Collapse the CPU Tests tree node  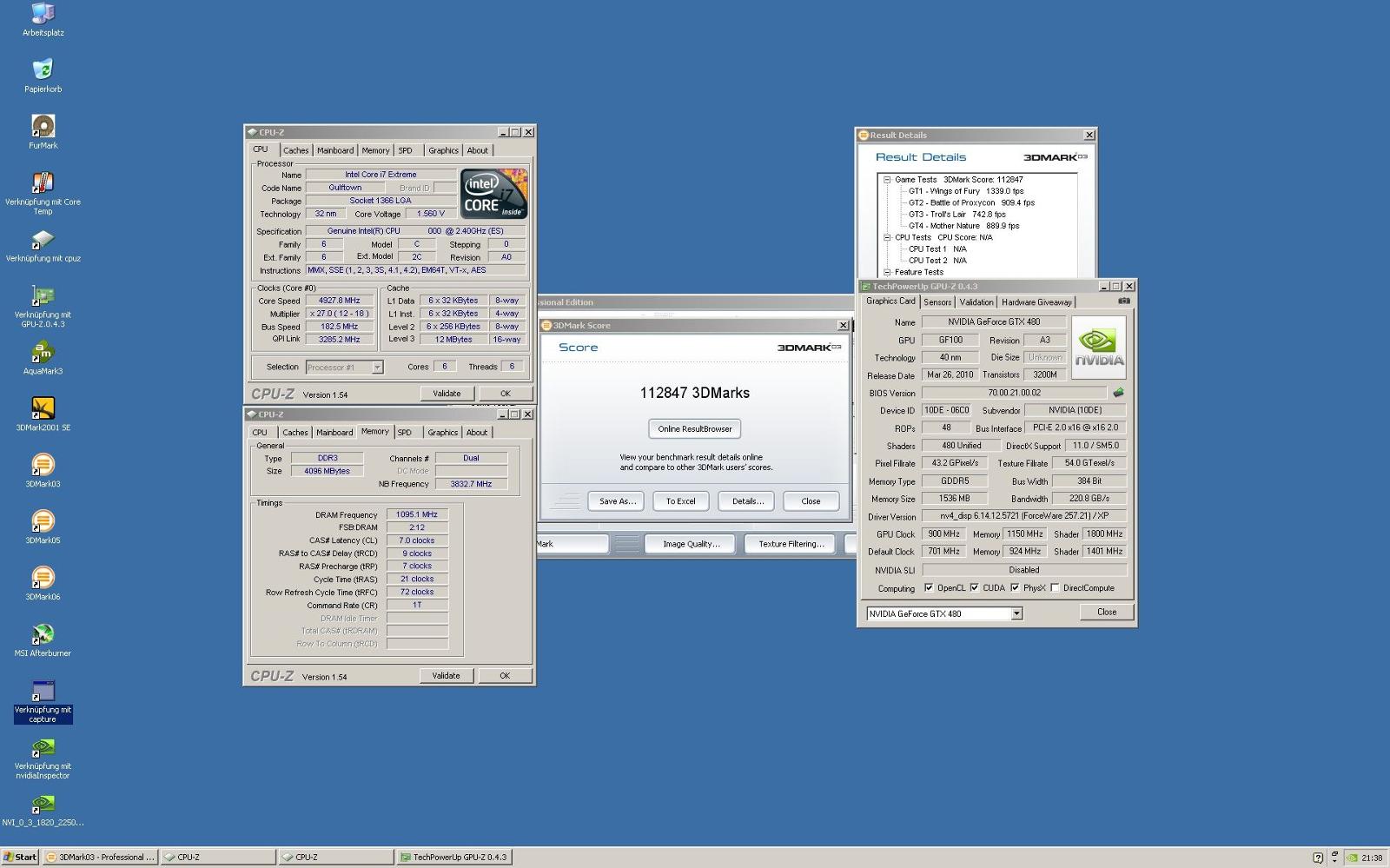tap(887, 237)
